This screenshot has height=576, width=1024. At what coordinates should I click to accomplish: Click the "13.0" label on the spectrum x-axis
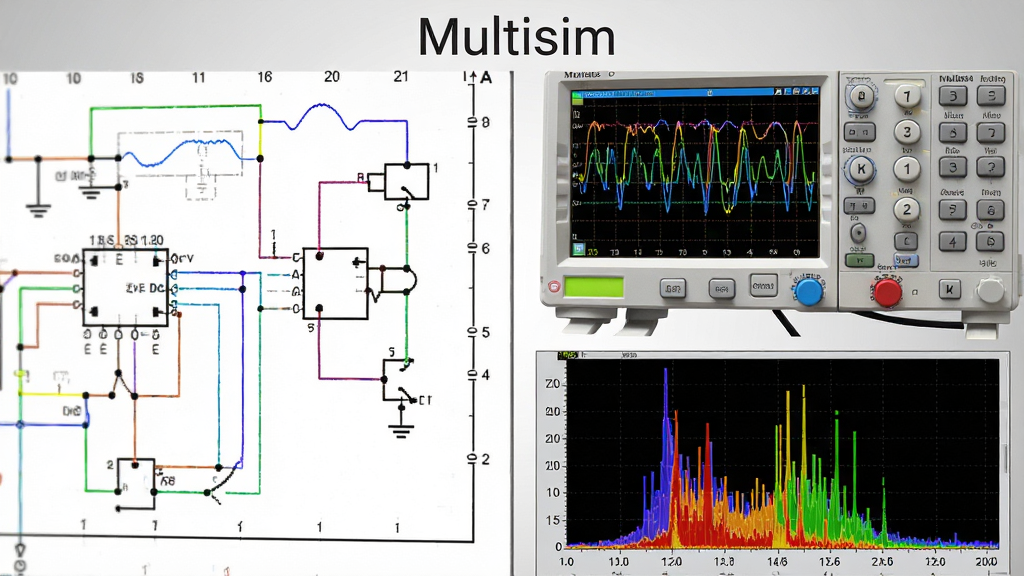click(x=618, y=562)
